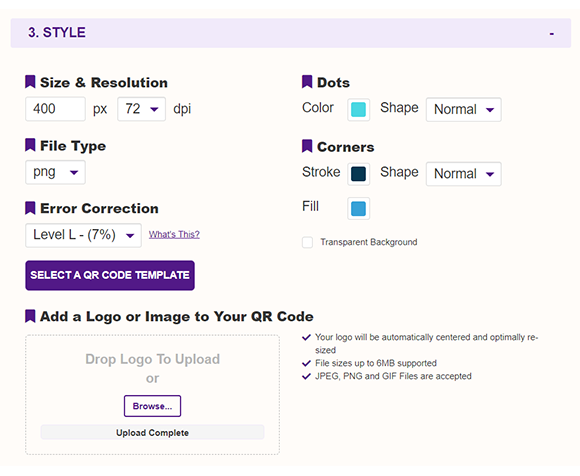Open the png file type dropdown

tap(55, 172)
